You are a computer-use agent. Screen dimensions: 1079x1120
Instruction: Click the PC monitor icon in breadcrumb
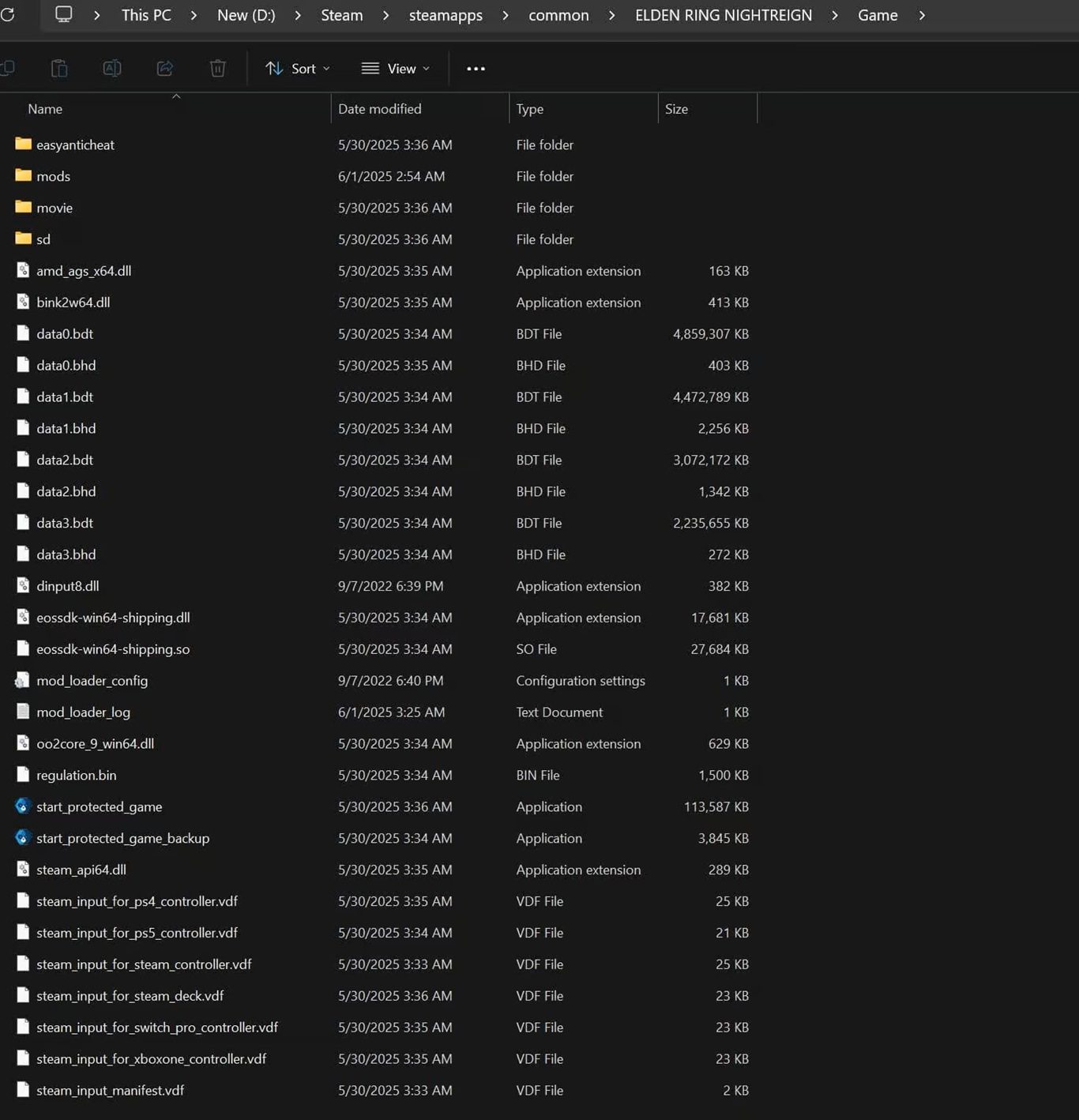pyautogui.click(x=63, y=15)
